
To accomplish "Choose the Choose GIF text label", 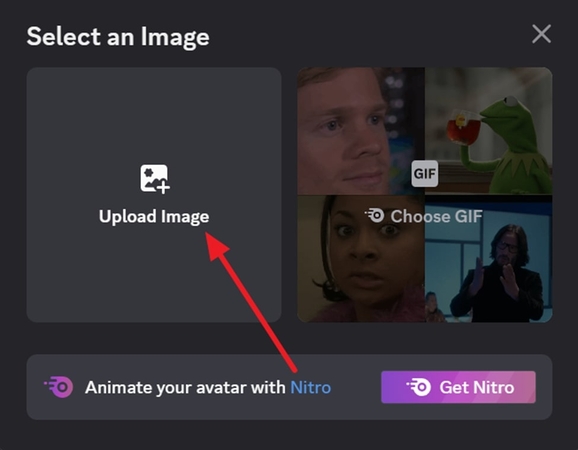I will pyautogui.click(x=436, y=216).
